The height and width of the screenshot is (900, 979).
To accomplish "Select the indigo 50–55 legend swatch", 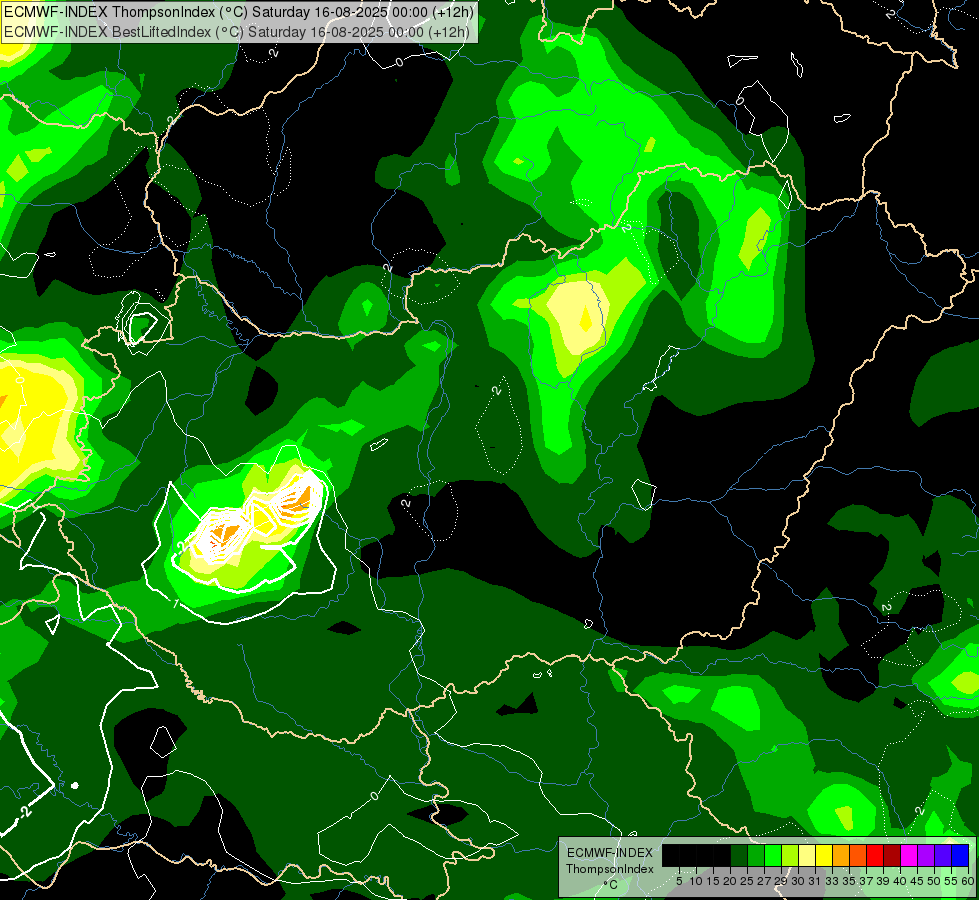I will (943, 855).
